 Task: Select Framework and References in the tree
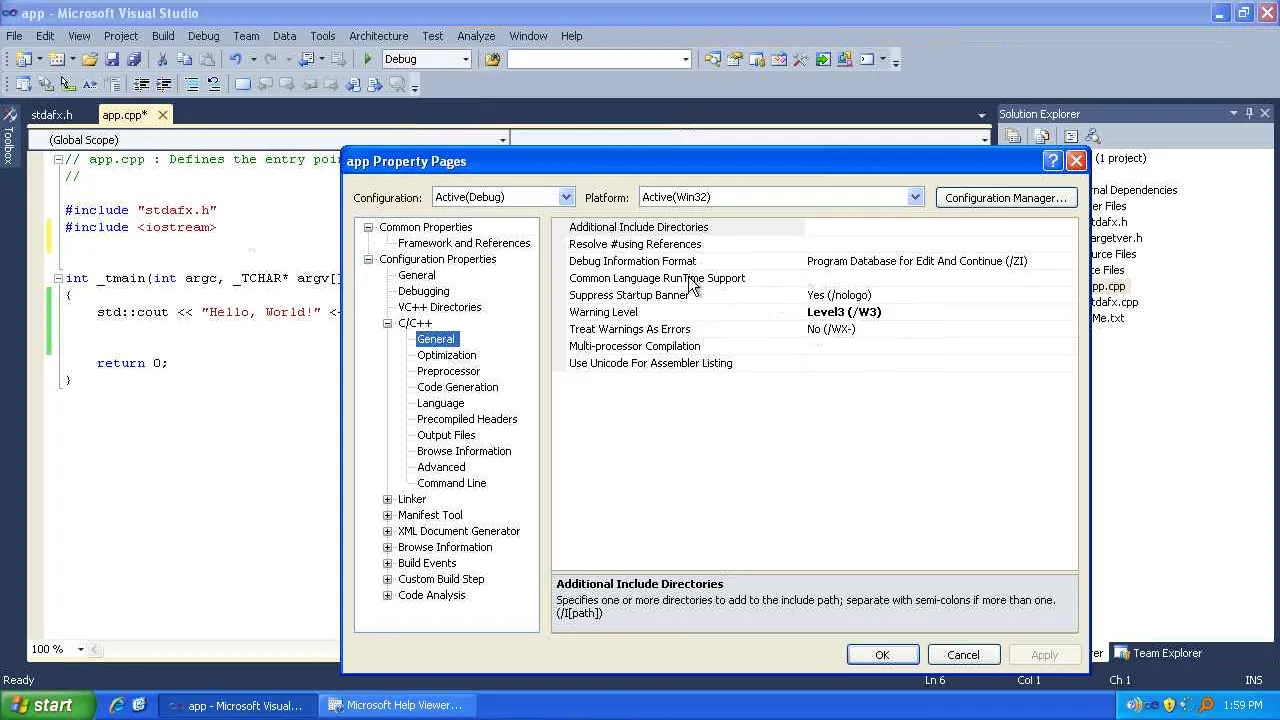pos(464,243)
